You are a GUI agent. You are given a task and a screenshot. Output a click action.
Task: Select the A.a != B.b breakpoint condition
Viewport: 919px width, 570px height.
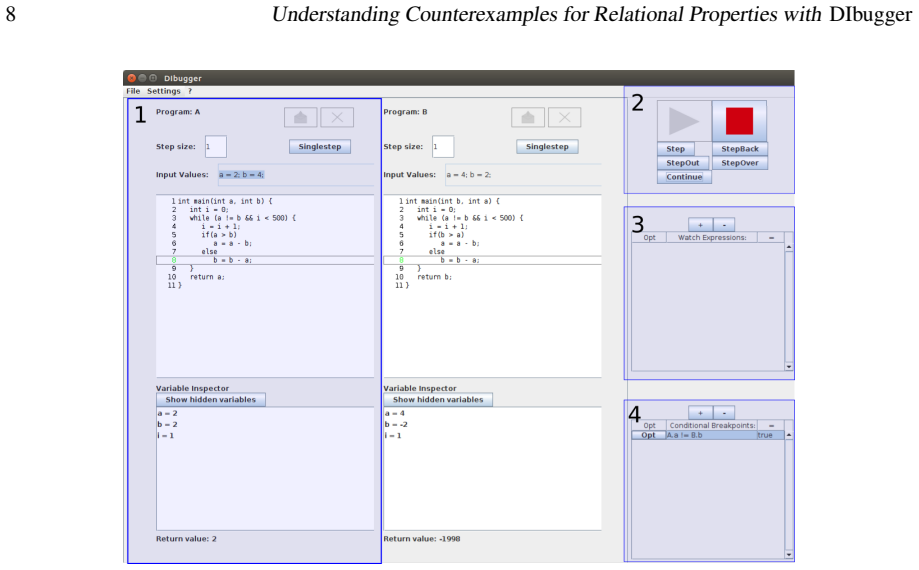click(711, 435)
